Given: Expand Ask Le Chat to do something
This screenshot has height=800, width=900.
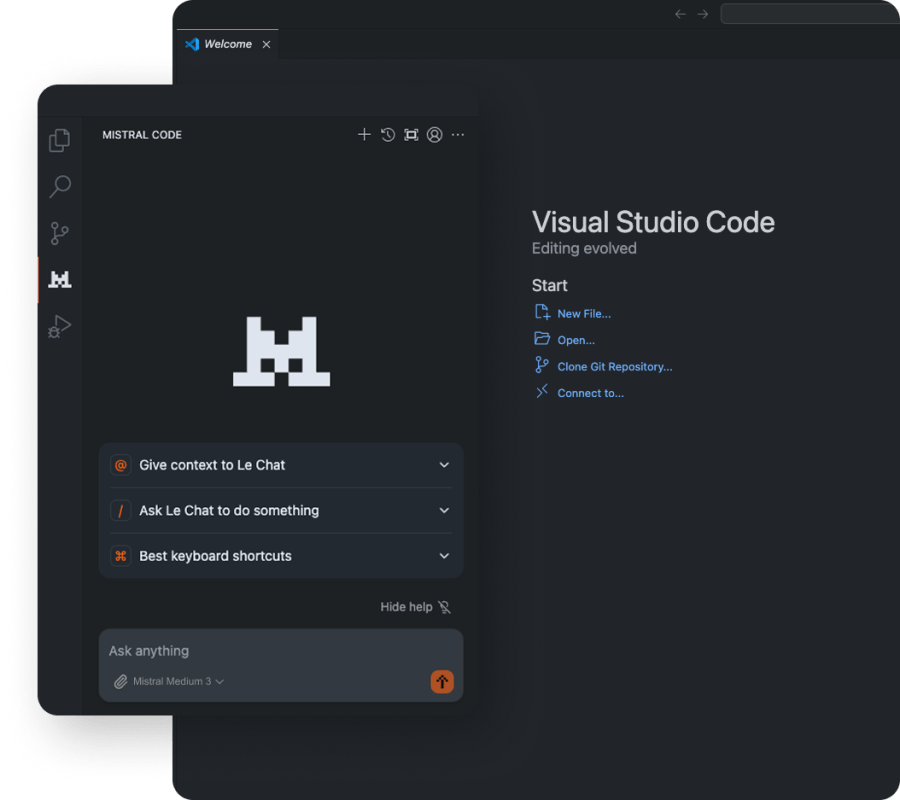Looking at the screenshot, I should point(281,511).
